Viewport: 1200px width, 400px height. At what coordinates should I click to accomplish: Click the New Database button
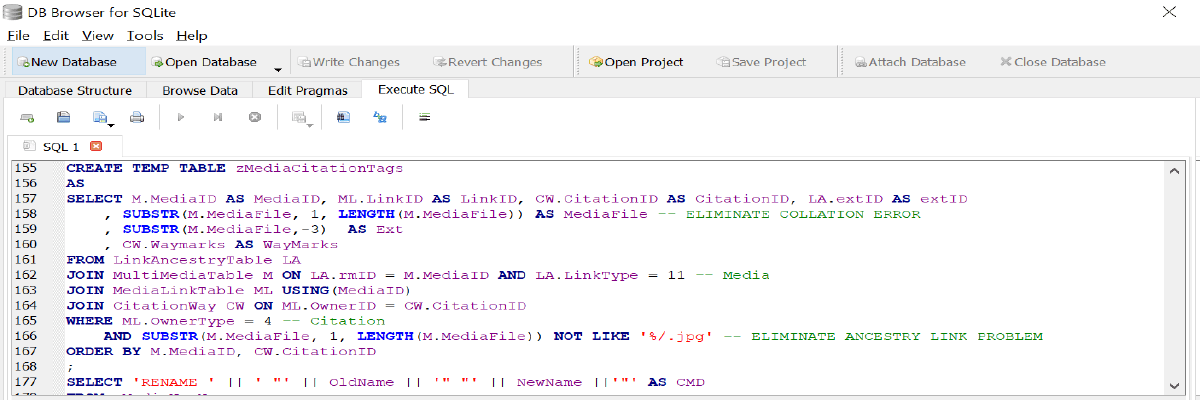pos(66,62)
